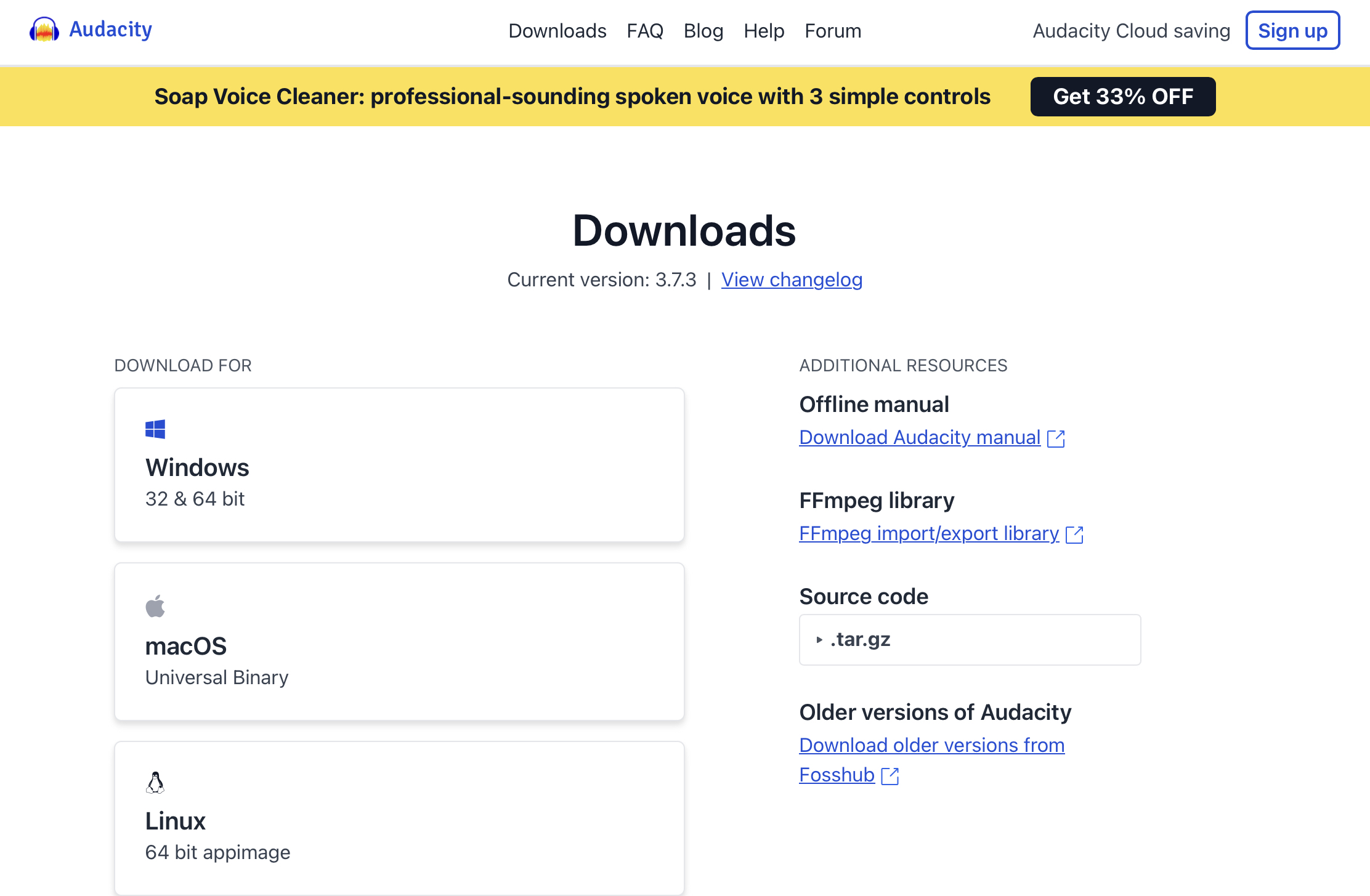Select the Windows 32 & 64 bit card
The image size is (1370, 896).
[x=399, y=465]
